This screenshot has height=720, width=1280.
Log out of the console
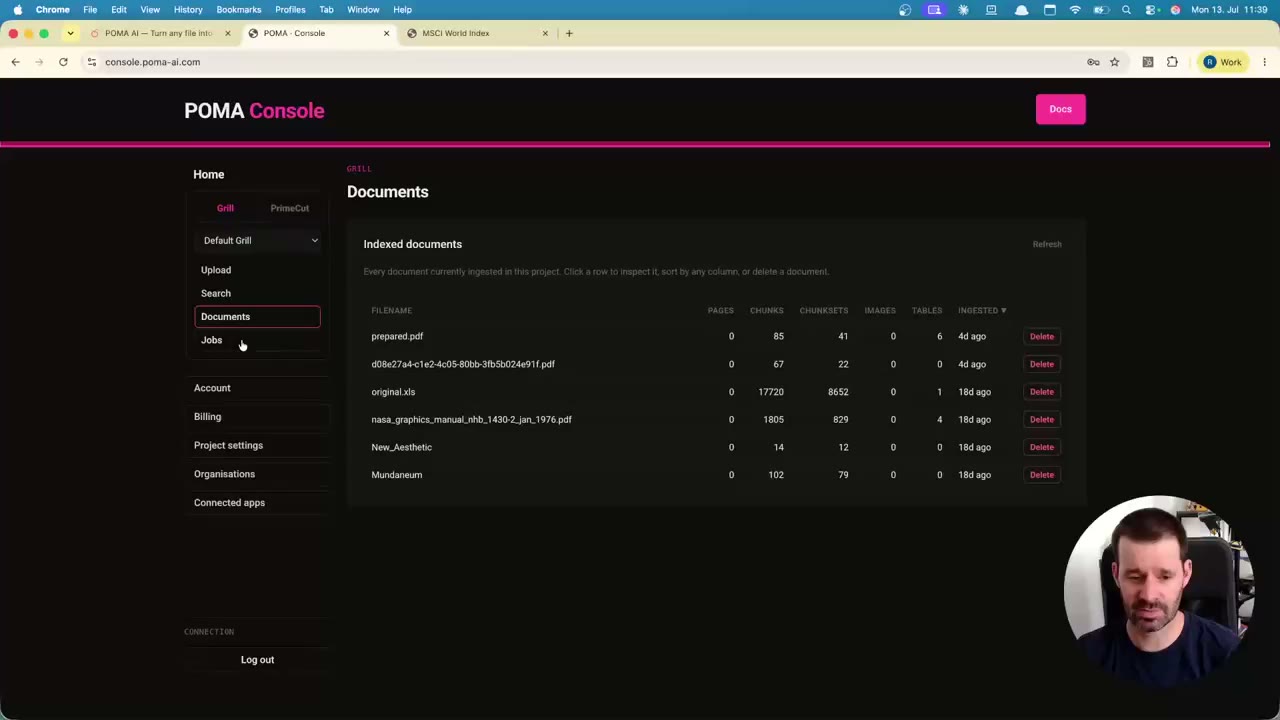pos(257,660)
